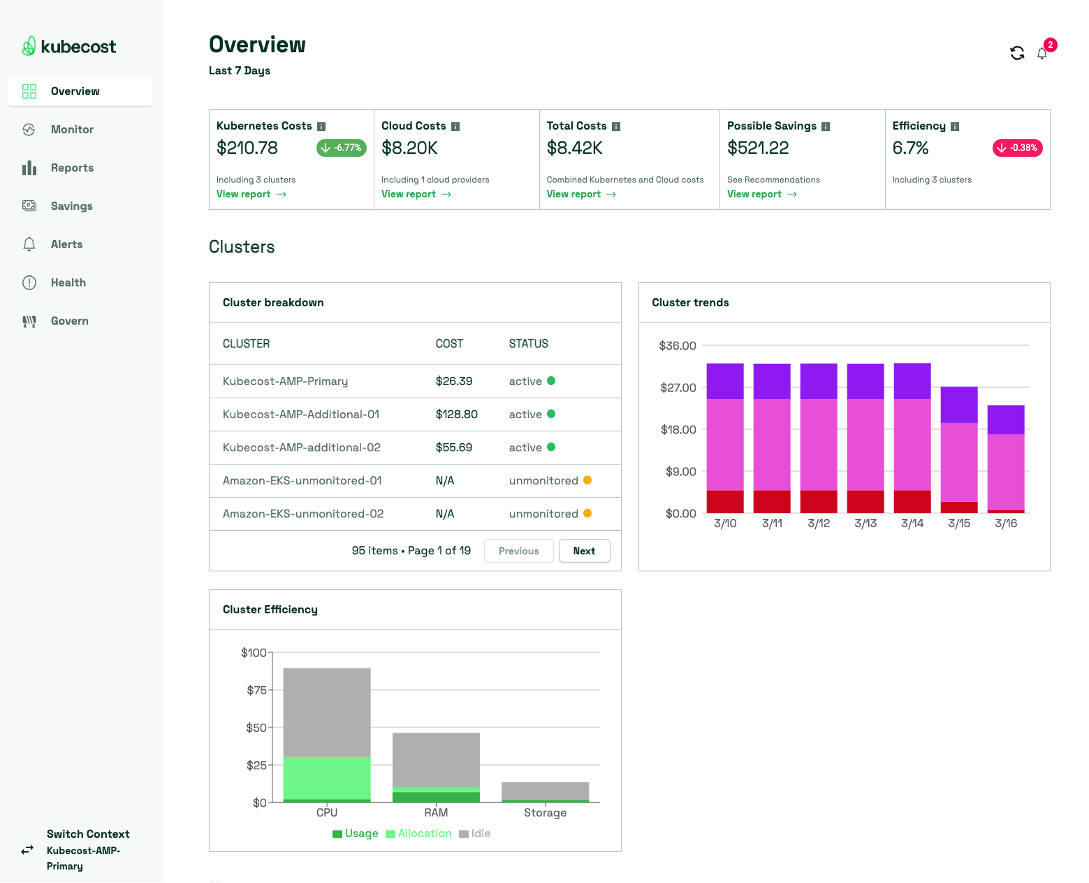Navigate to Savings via its sidebar icon
The height and width of the screenshot is (883, 1089).
point(31,206)
